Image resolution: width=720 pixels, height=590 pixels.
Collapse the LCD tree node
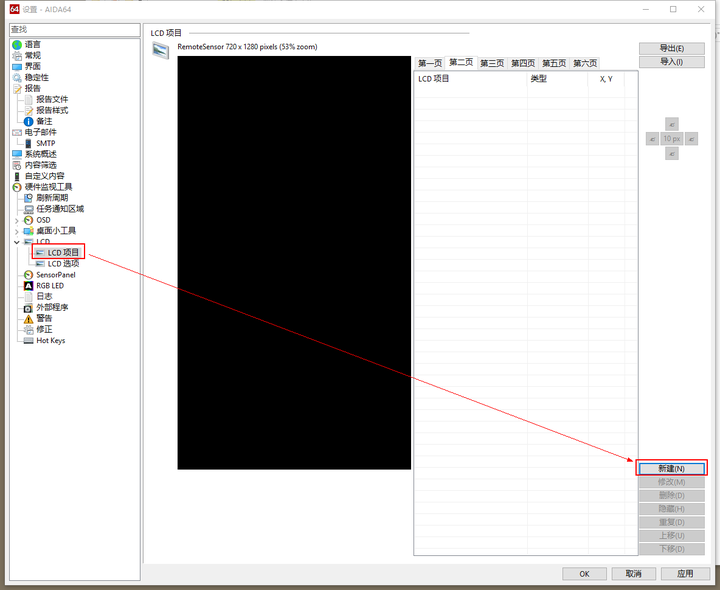(x=16, y=242)
